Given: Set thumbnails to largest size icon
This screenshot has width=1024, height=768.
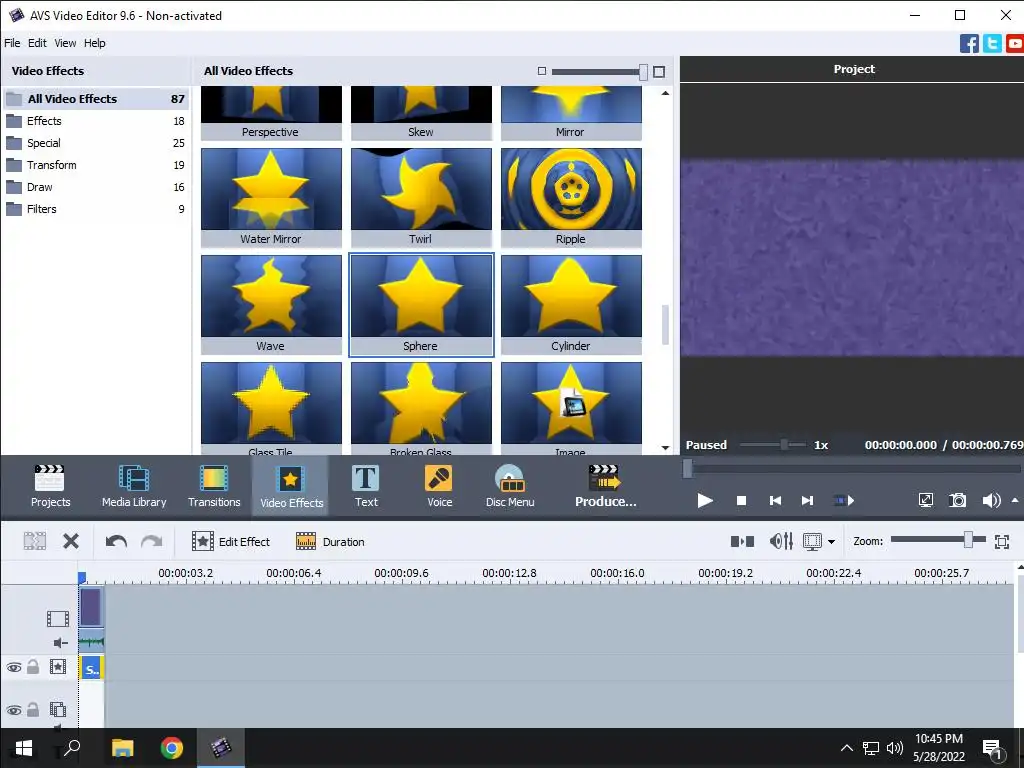Looking at the screenshot, I should click(x=659, y=72).
